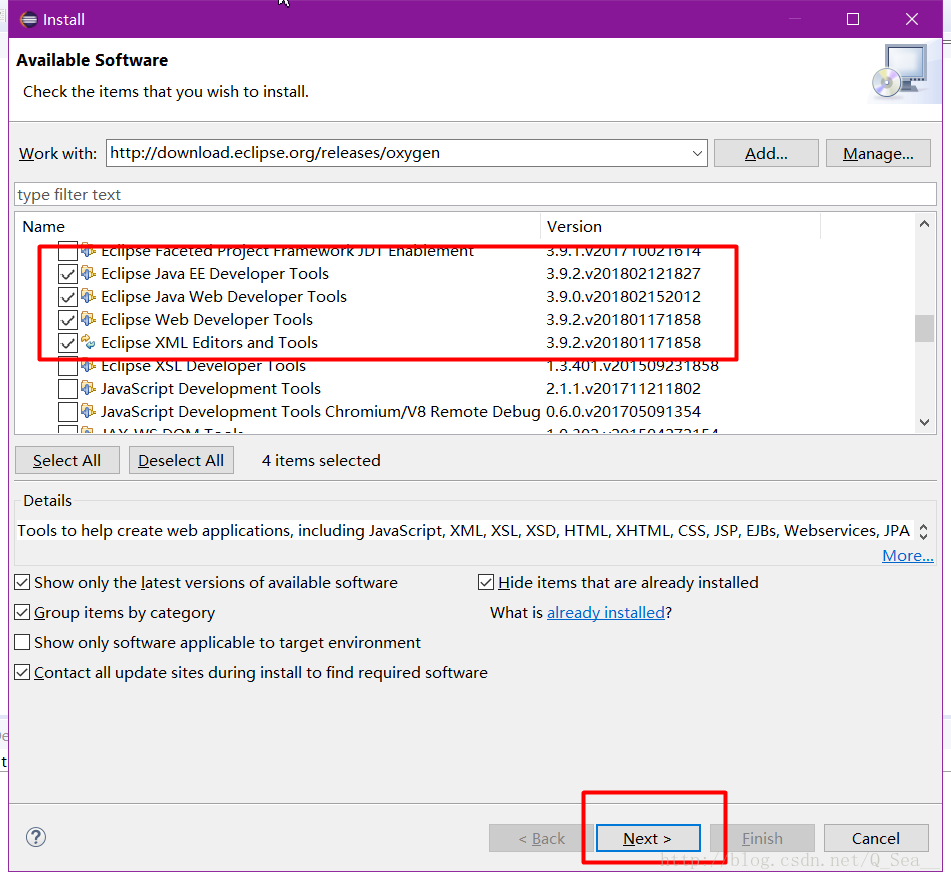
Task: Toggle Group items by category option
Action: [22, 613]
